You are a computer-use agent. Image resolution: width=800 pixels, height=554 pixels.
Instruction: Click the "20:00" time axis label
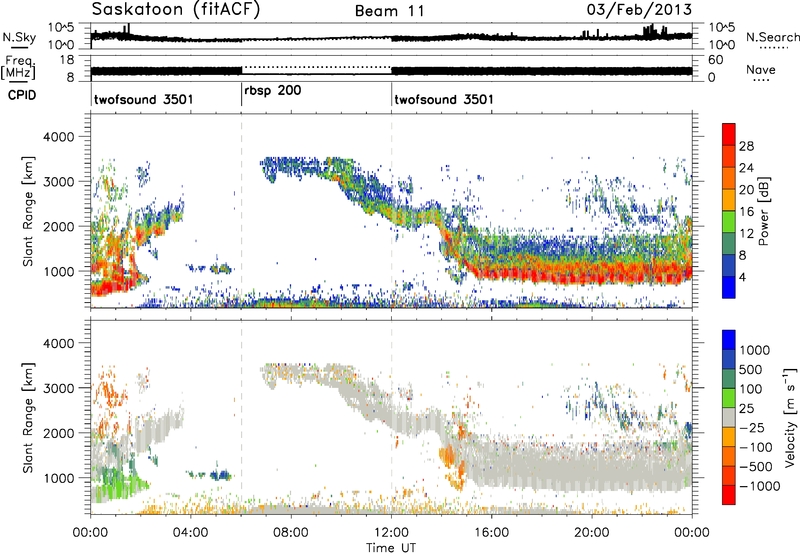[x=591, y=533]
